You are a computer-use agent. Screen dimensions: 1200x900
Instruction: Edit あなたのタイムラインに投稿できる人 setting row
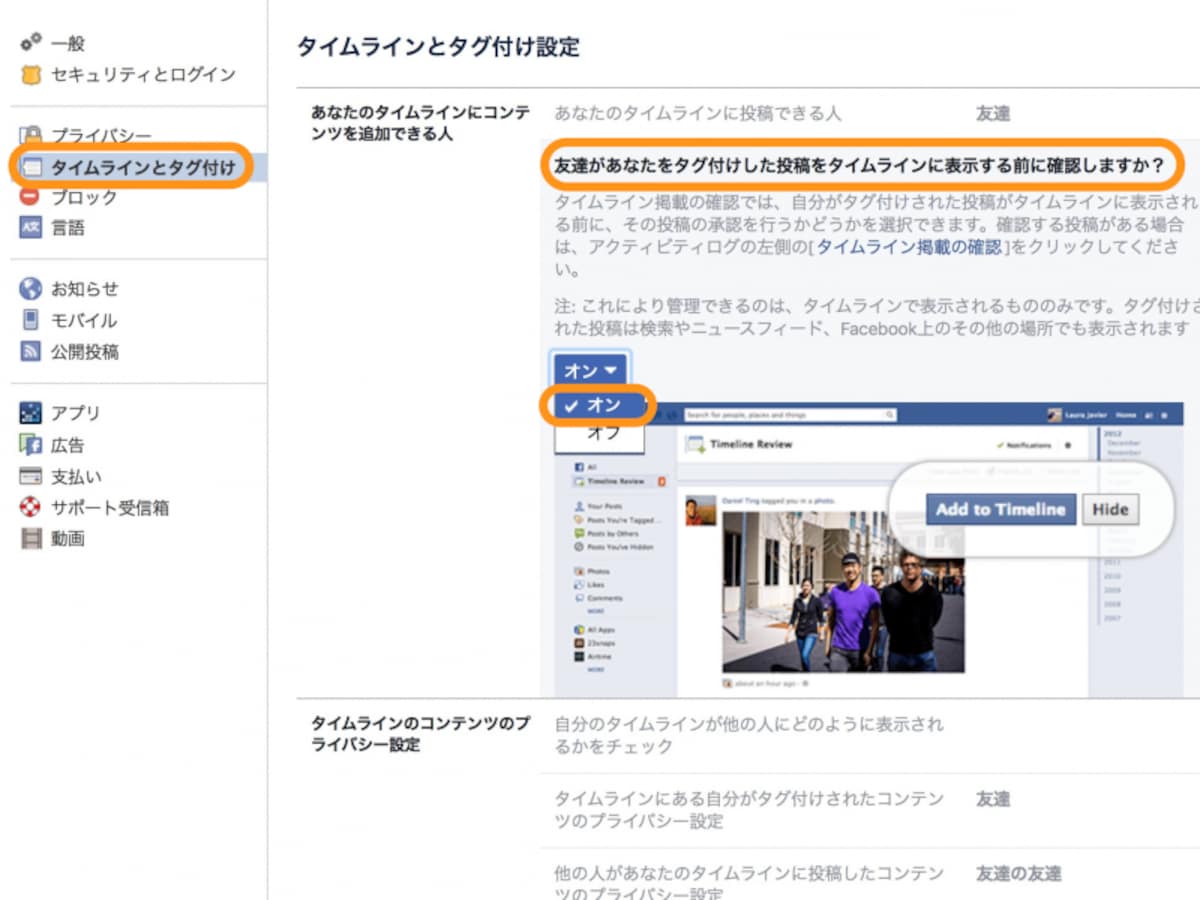point(868,113)
